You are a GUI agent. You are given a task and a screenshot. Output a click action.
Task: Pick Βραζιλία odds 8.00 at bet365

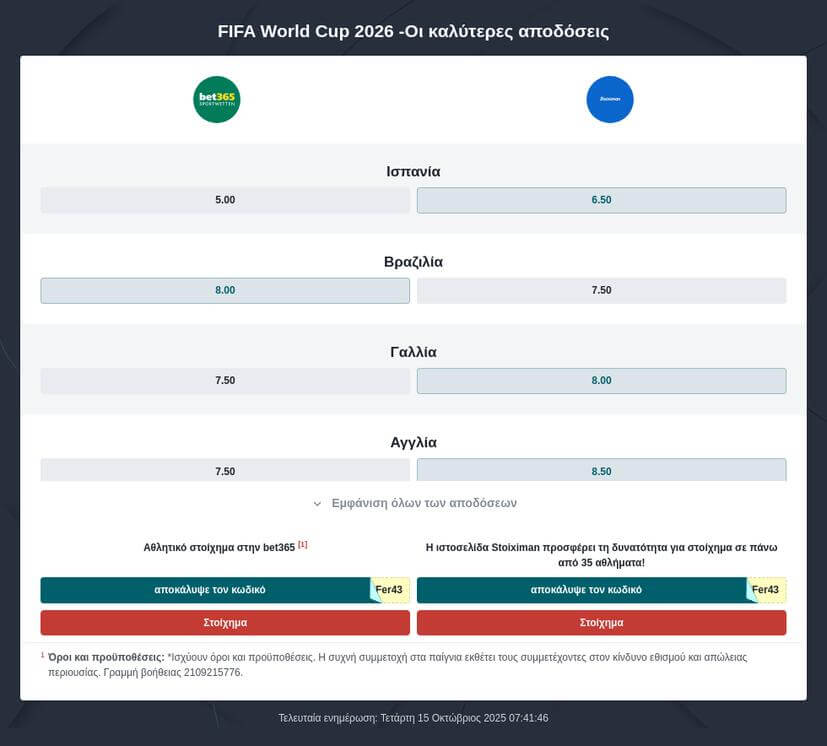tap(225, 291)
